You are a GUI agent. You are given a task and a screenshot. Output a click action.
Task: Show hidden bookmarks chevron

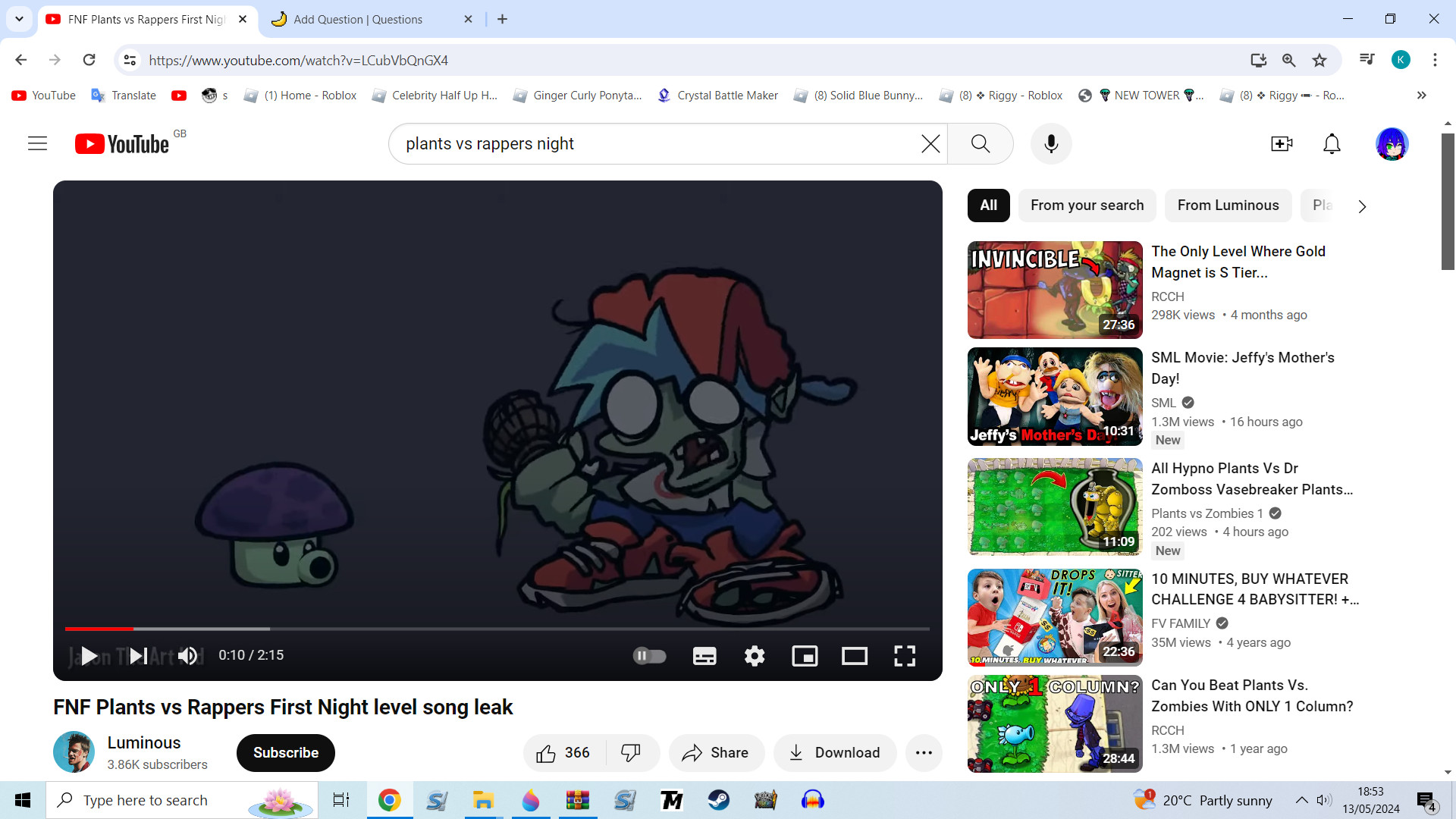point(1422,96)
